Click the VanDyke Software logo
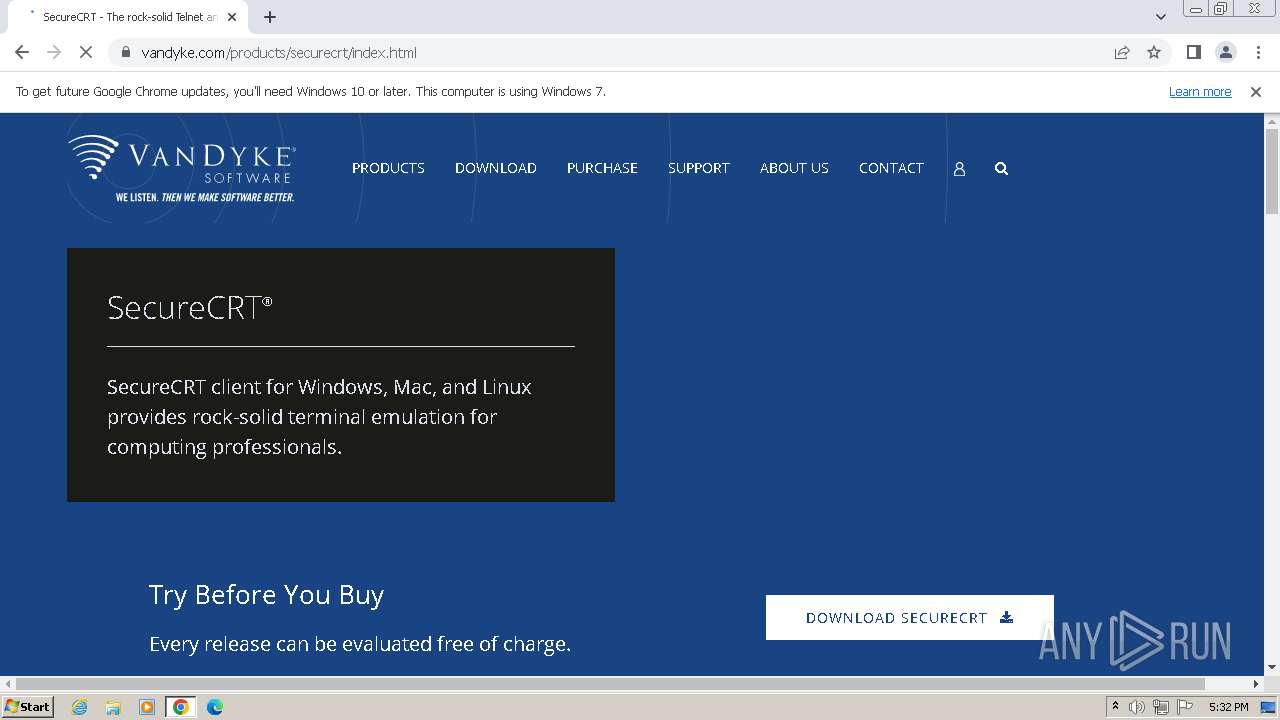 [x=182, y=168]
